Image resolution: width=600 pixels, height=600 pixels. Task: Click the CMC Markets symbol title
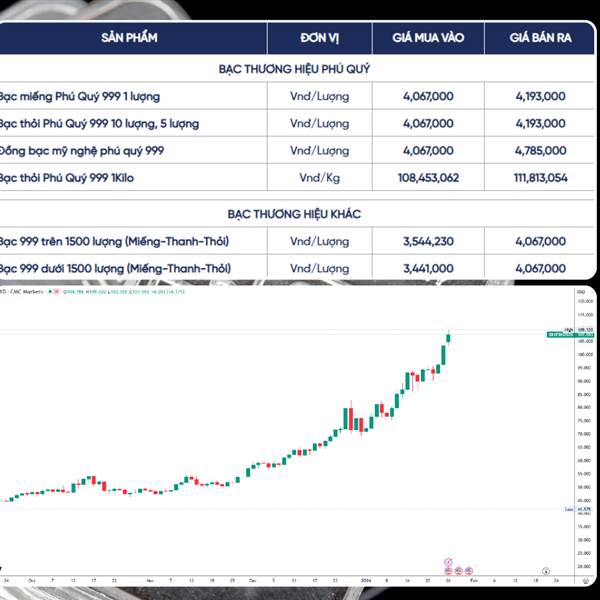(x=22, y=292)
